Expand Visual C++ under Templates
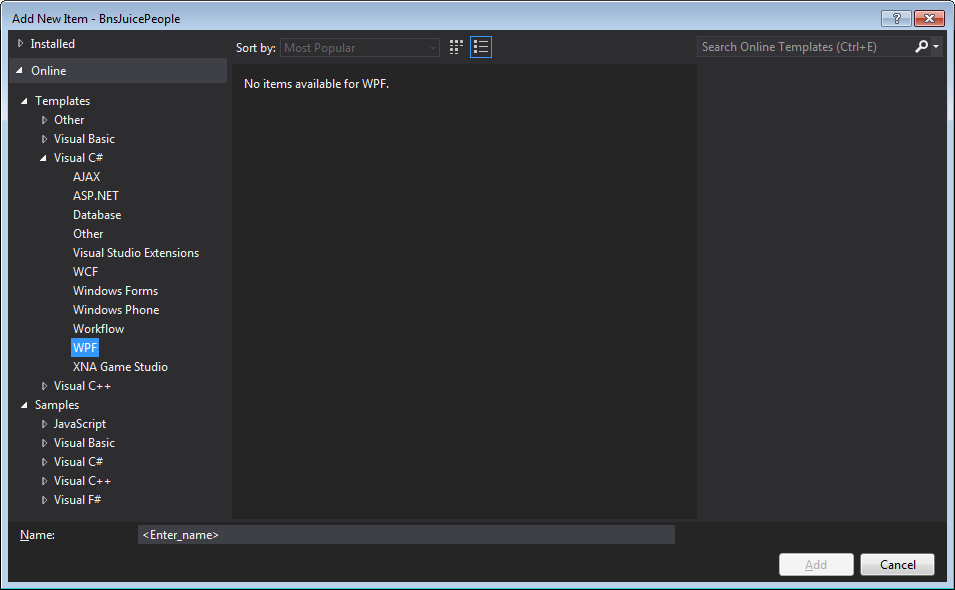This screenshot has width=955, height=590. pos(44,386)
